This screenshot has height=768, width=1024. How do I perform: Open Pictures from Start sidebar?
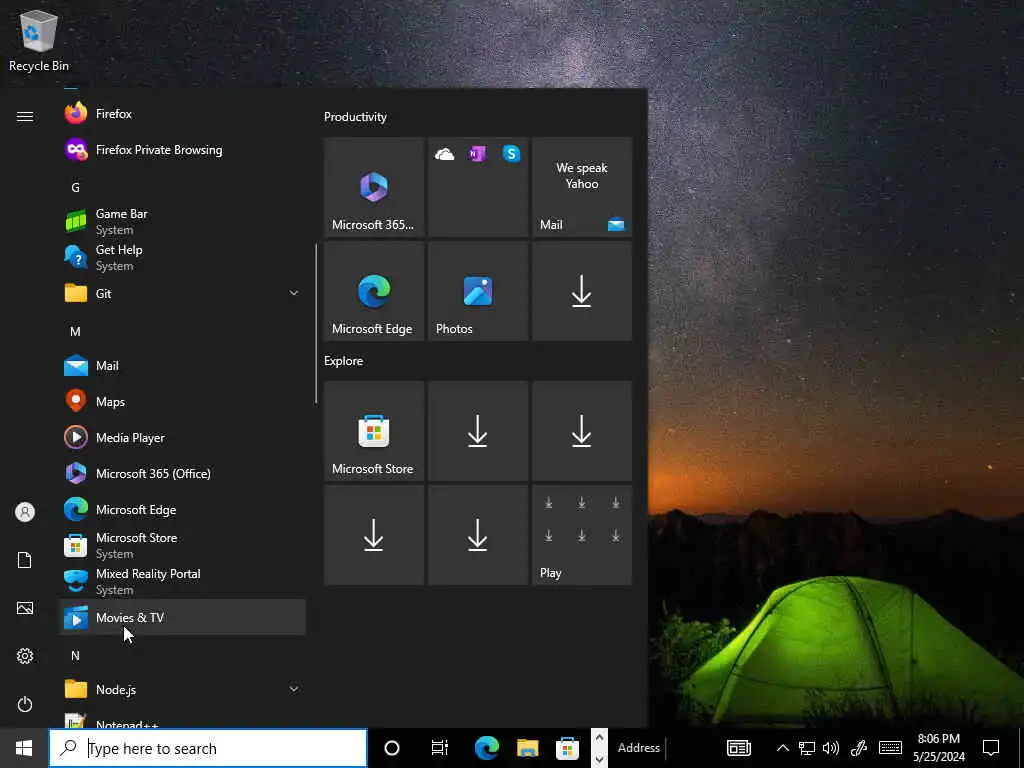click(x=25, y=608)
